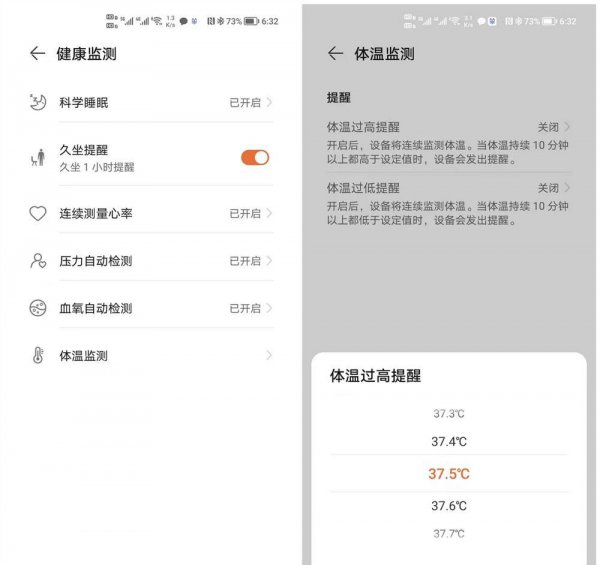Tap the thermometer icon for 体温监测
The height and width of the screenshot is (565, 600).
coord(38,355)
